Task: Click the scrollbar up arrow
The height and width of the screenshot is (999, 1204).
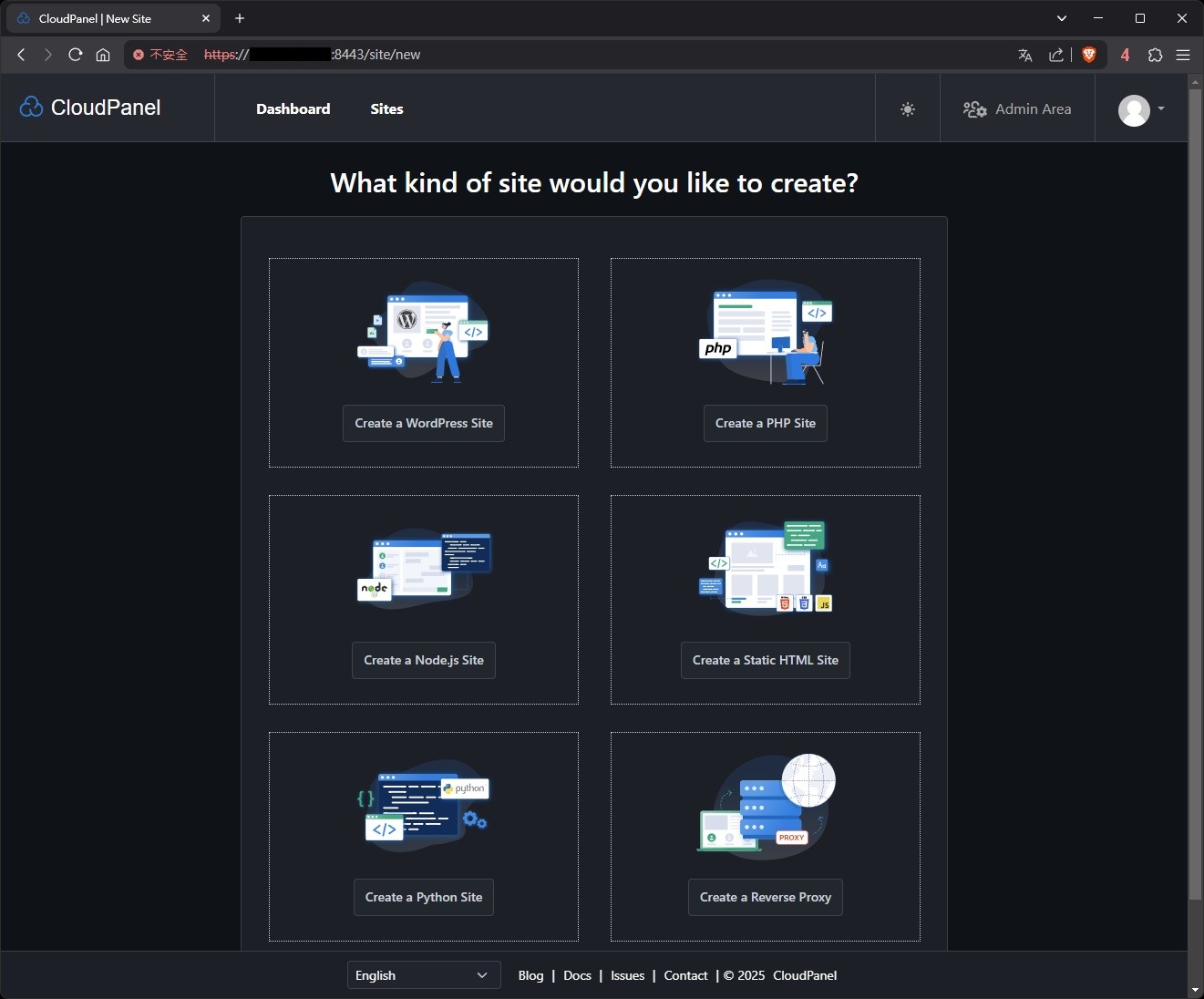Action: click(1195, 81)
